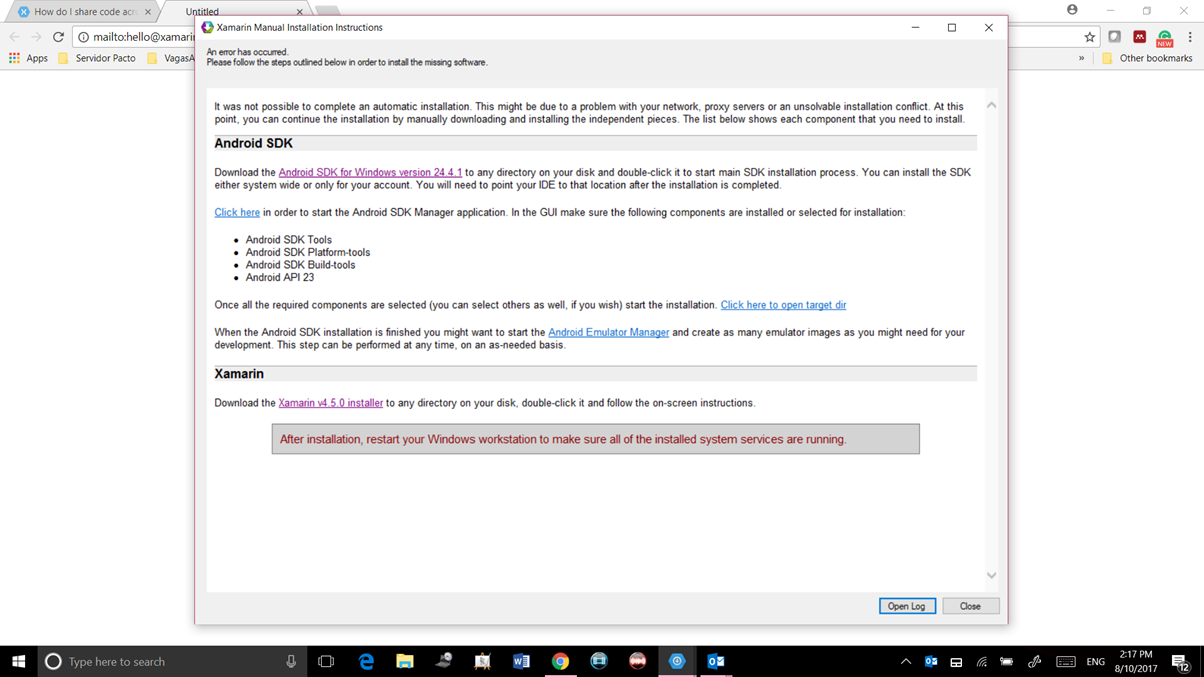This screenshot has height=677, width=1204.
Task: Open Microsoft Word from taskbar
Action: (521, 661)
